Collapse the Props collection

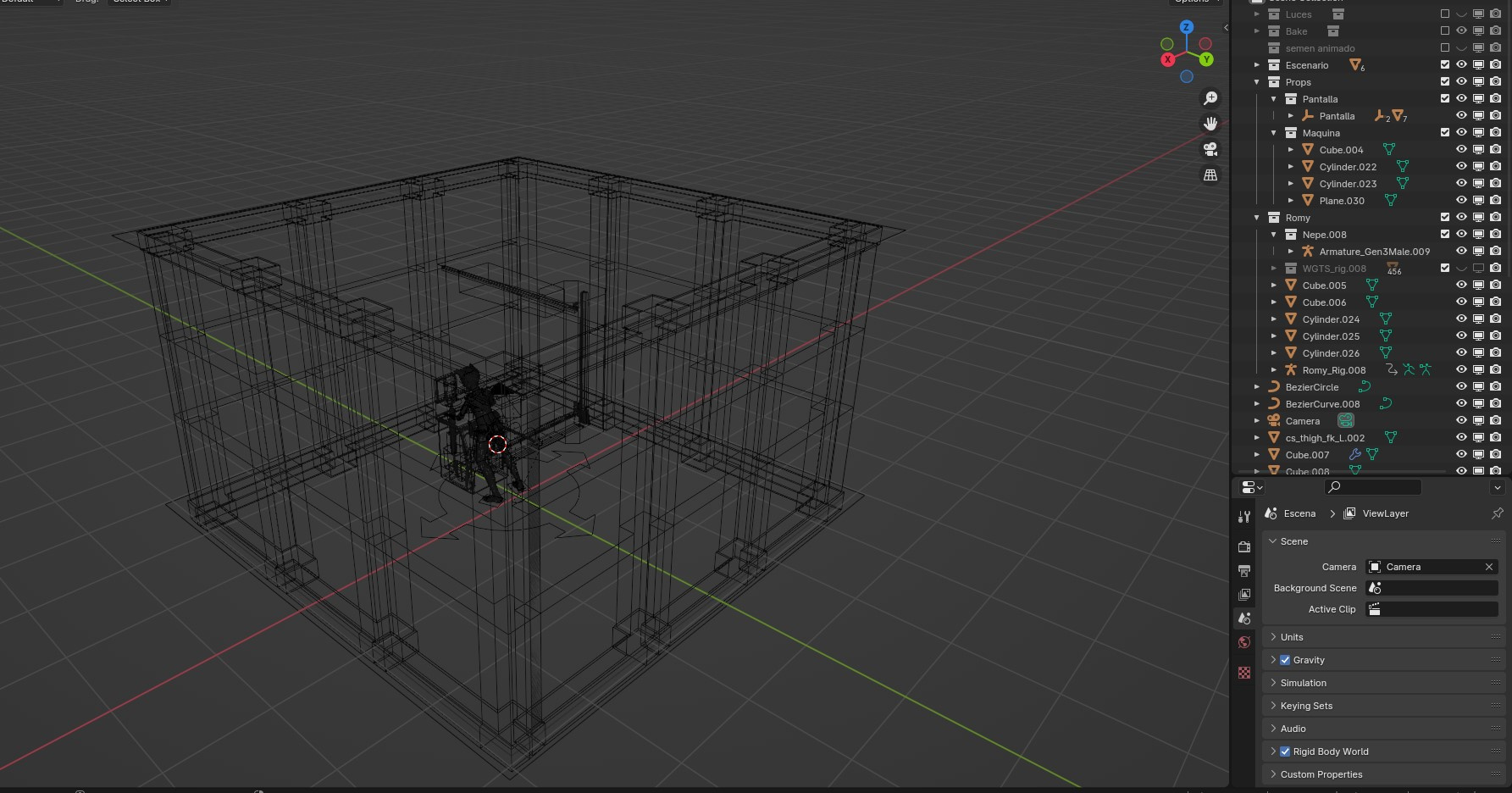click(1257, 82)
